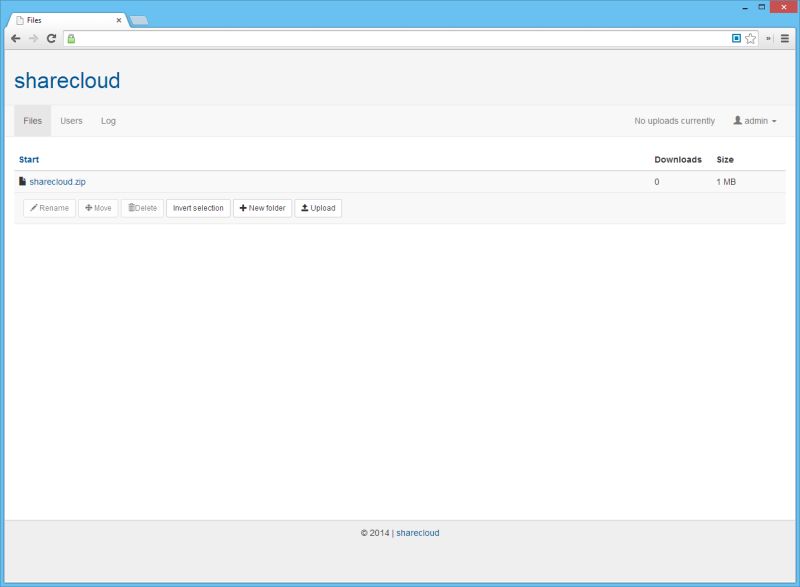Viewport: 800px width, 587px height.
Task: Switch to the Users tab
Action: tap(70, 121)
